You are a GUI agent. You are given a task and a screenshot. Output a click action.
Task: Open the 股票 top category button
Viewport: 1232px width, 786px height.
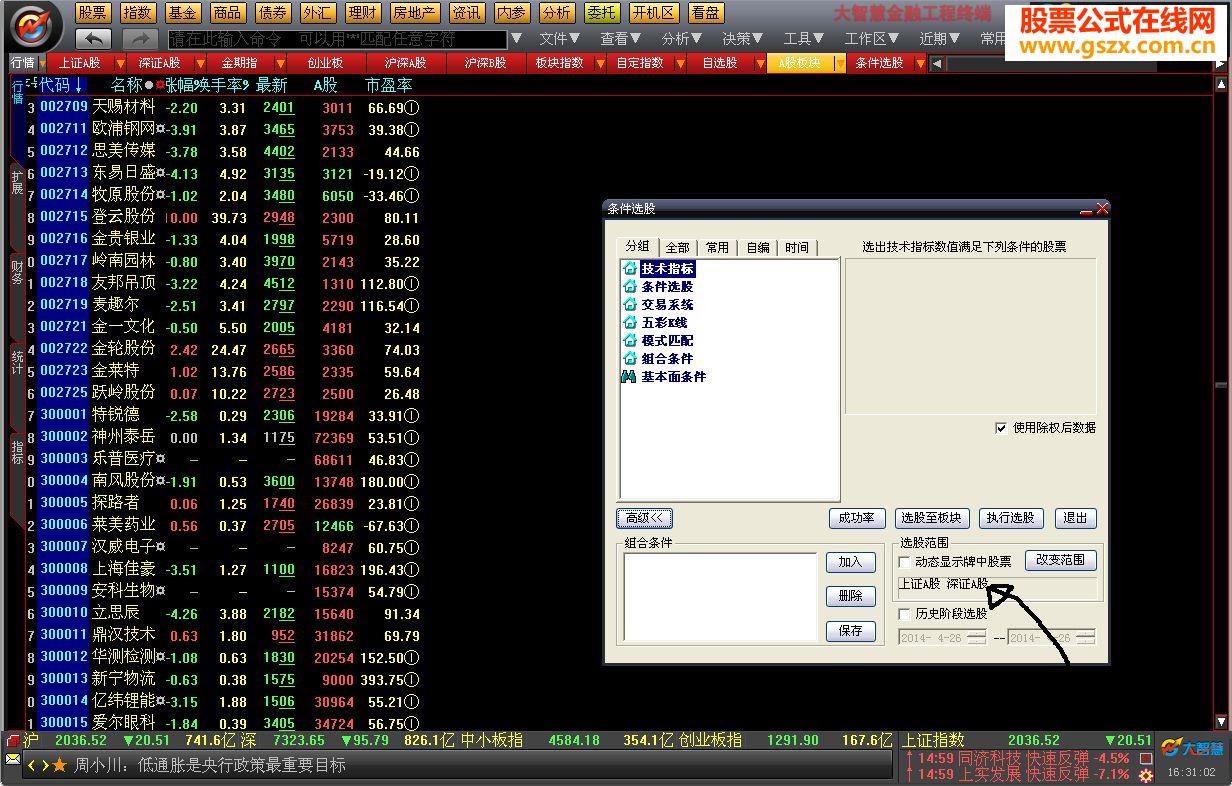click(x=93, y=13)
